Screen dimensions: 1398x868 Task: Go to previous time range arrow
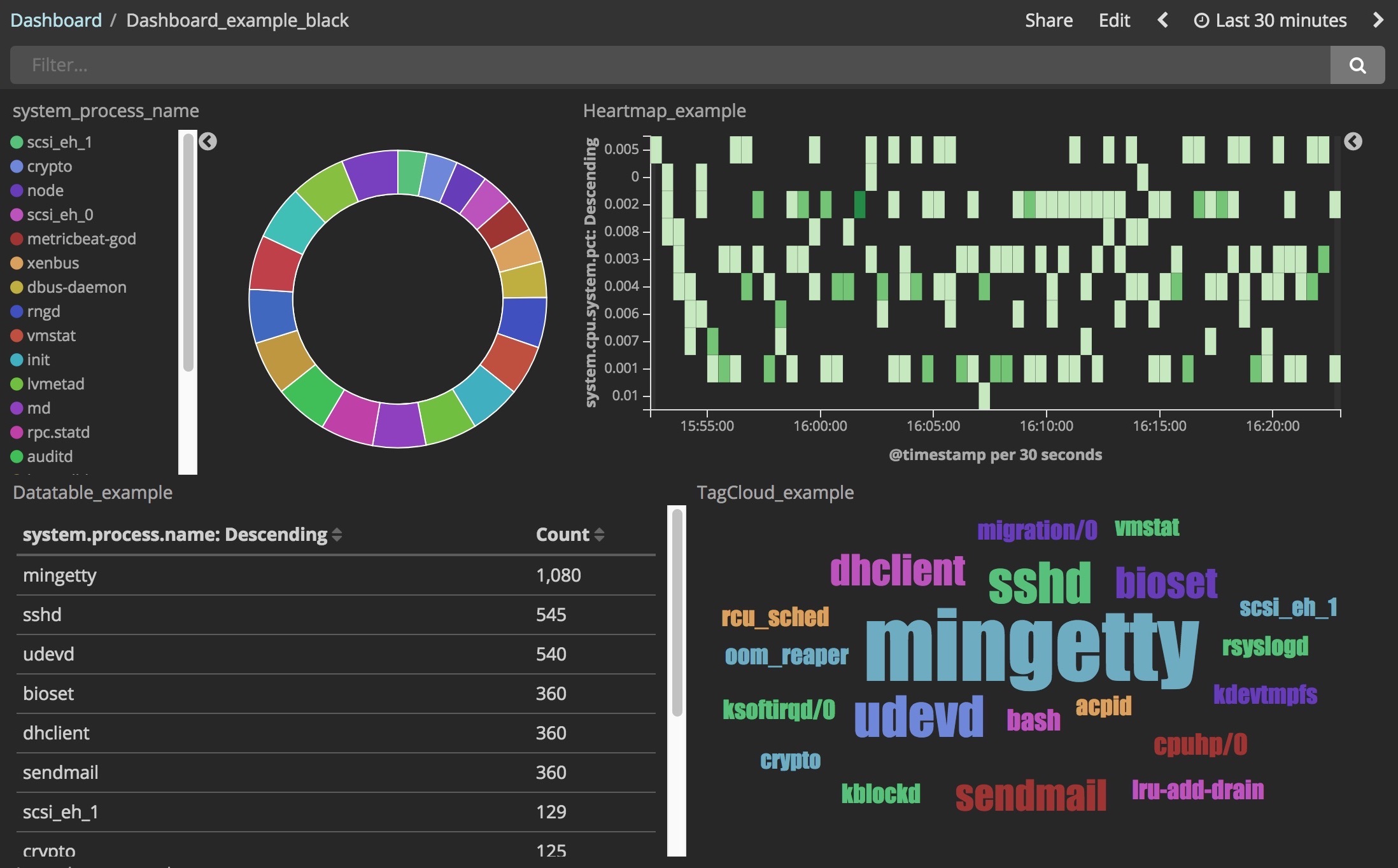1162,20
